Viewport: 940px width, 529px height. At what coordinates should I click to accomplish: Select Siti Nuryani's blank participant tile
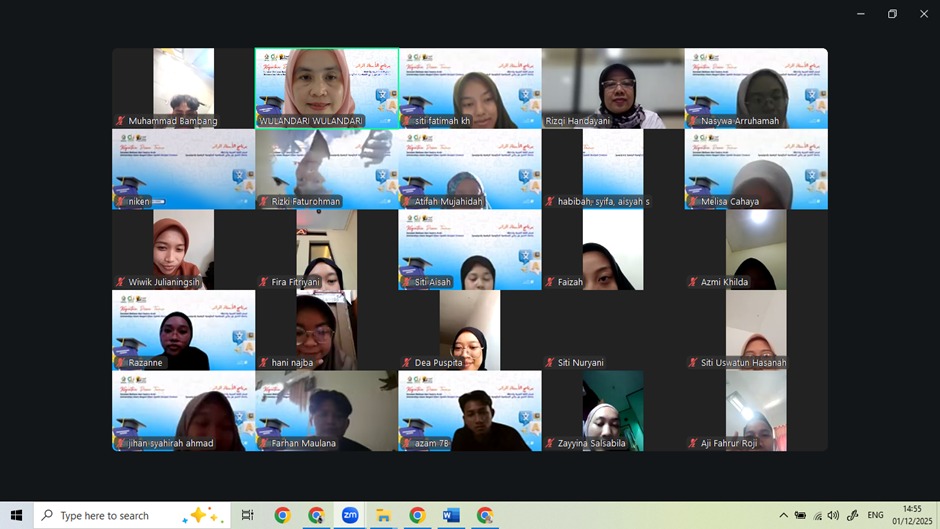coord(613,330)
